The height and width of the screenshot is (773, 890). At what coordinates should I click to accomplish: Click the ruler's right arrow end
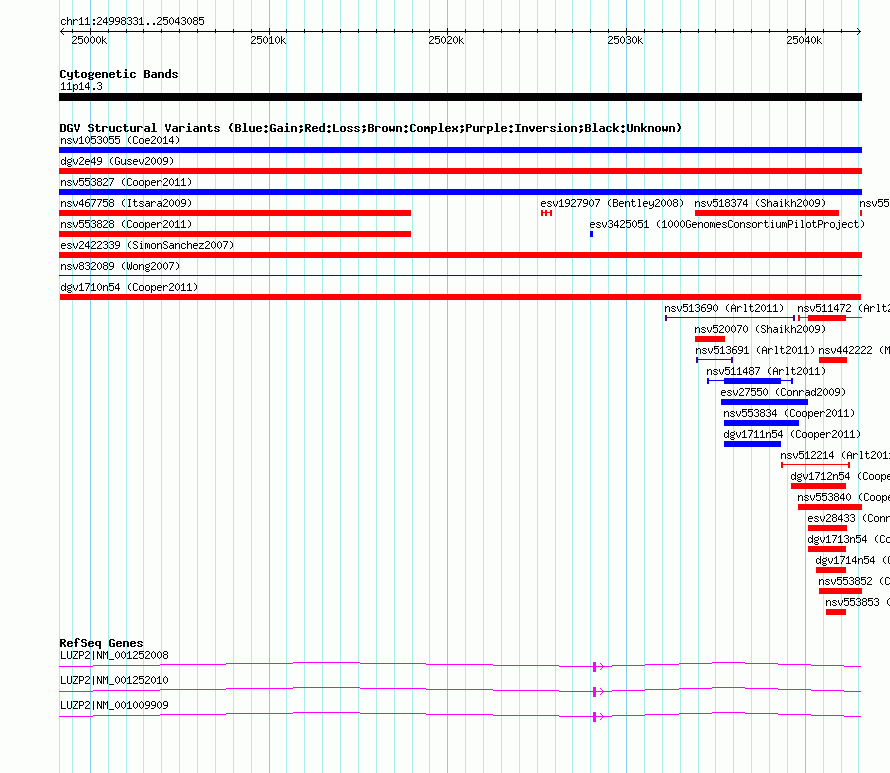(859, 32)
